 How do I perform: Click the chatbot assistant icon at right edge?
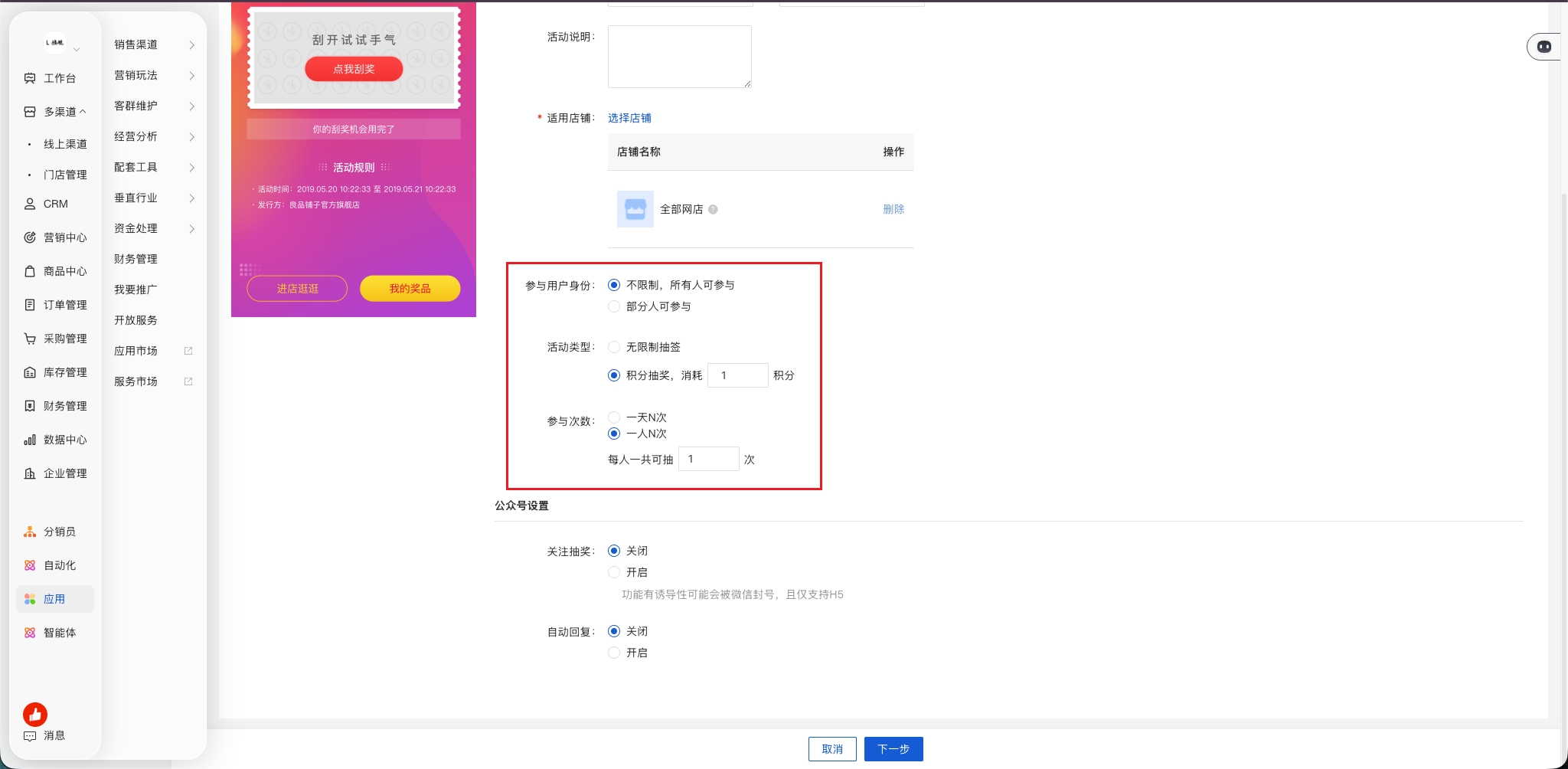coord(1544,47)
